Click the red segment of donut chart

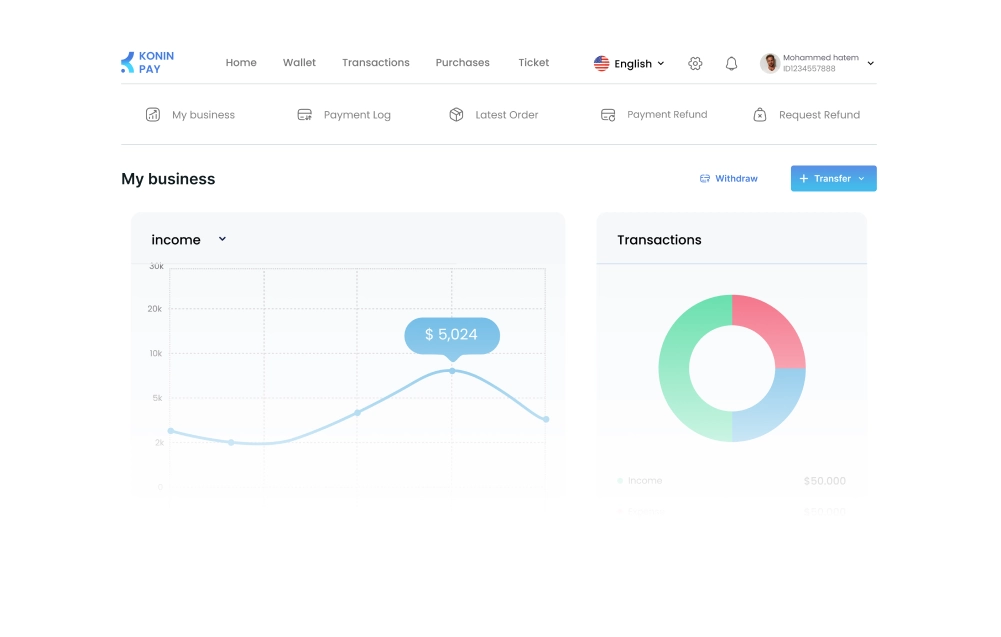pos(772,326)
